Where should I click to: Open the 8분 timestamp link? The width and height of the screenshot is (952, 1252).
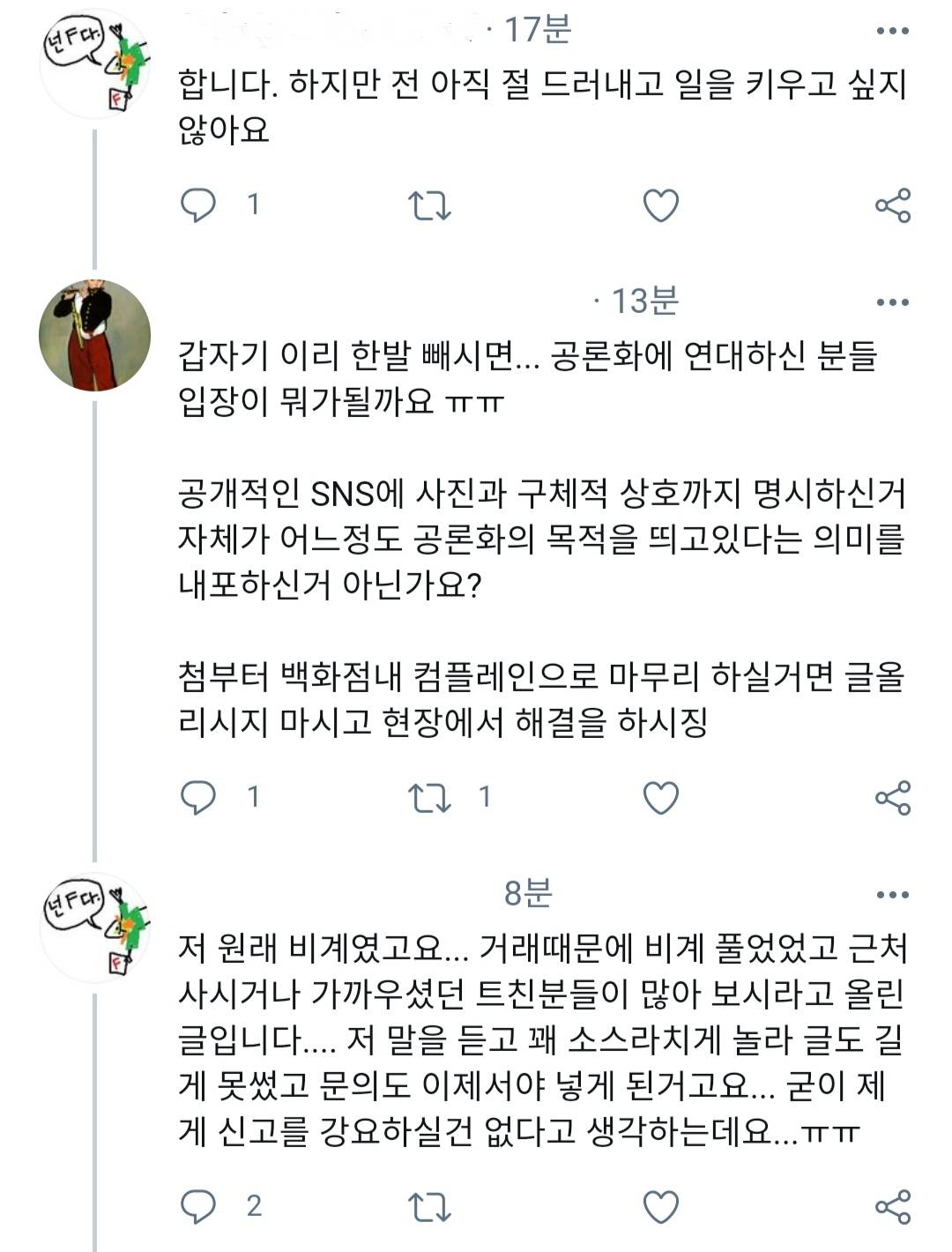click(528, 894)
